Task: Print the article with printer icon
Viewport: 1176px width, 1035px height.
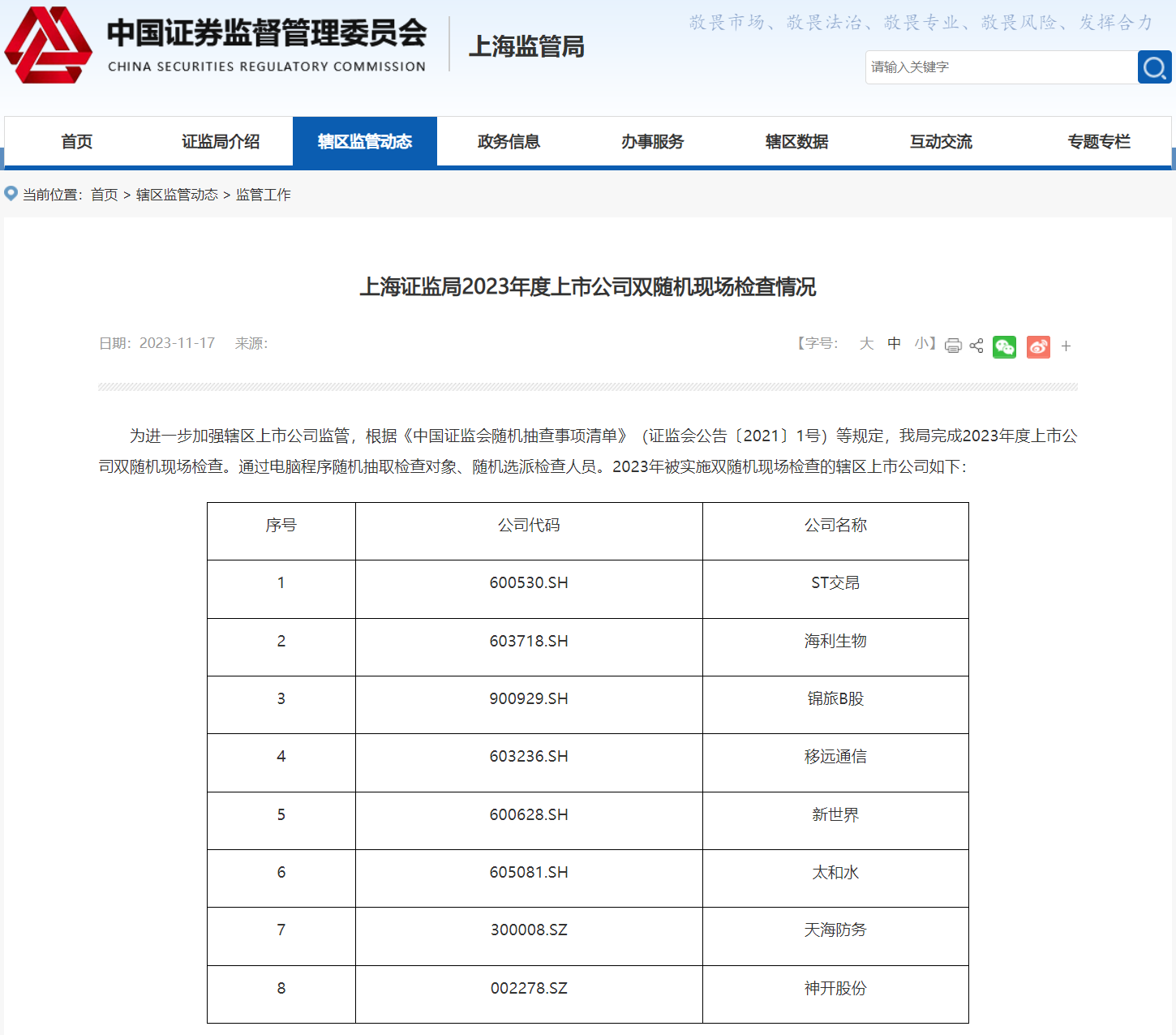Action: click(953, 346)
